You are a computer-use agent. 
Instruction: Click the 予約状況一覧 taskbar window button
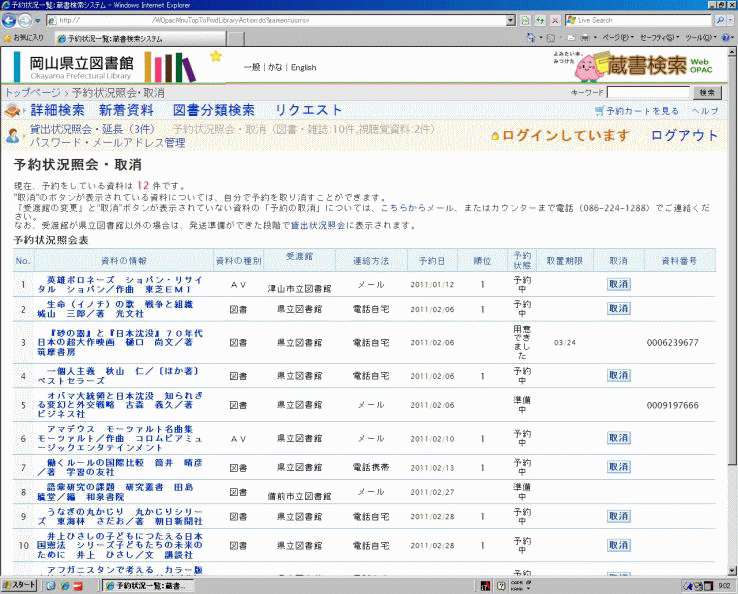pyautogui.click(x=146, y=586)
